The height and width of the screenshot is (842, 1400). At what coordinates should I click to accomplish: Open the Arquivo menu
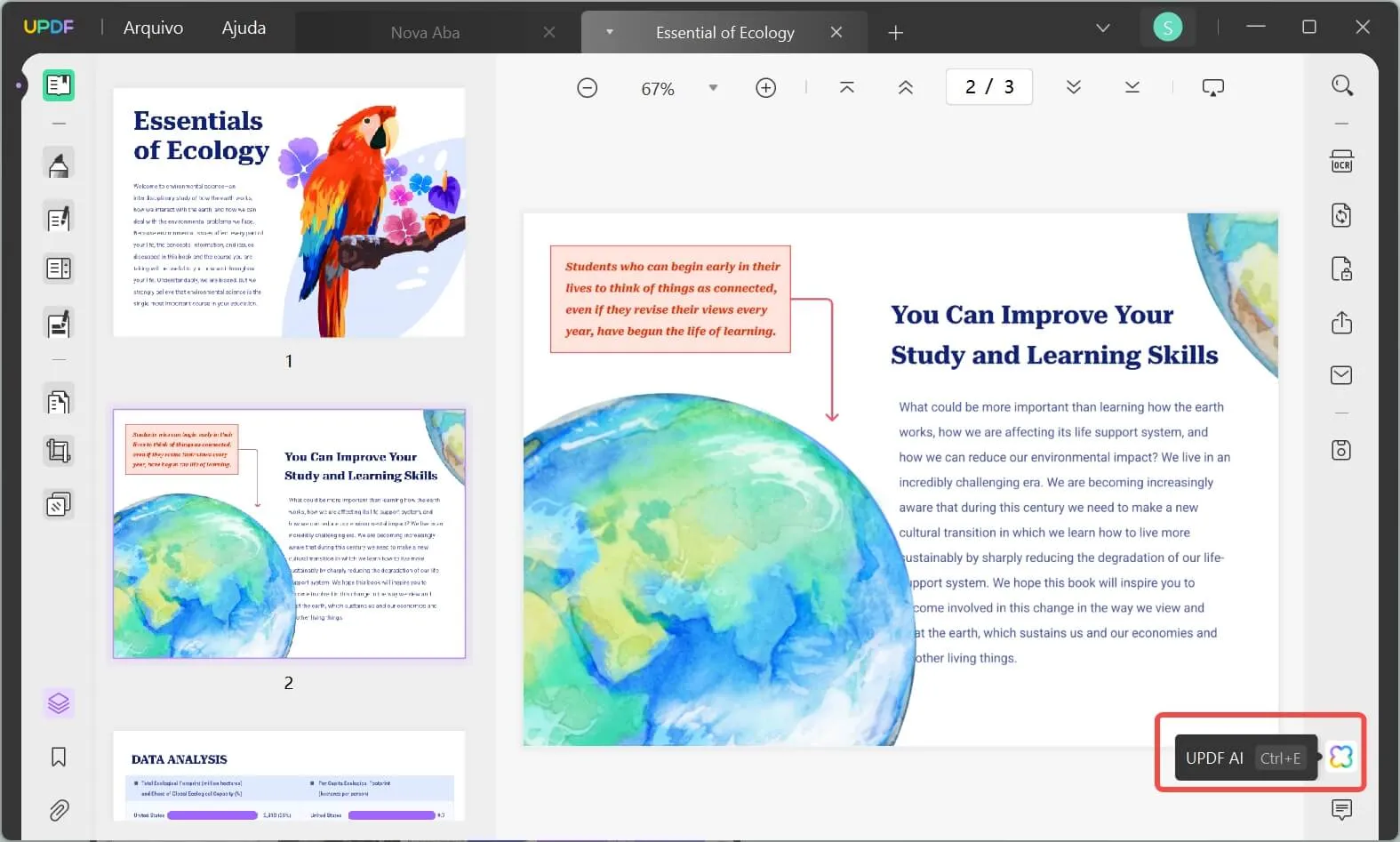pyautogui.click(x=153, y=28)
